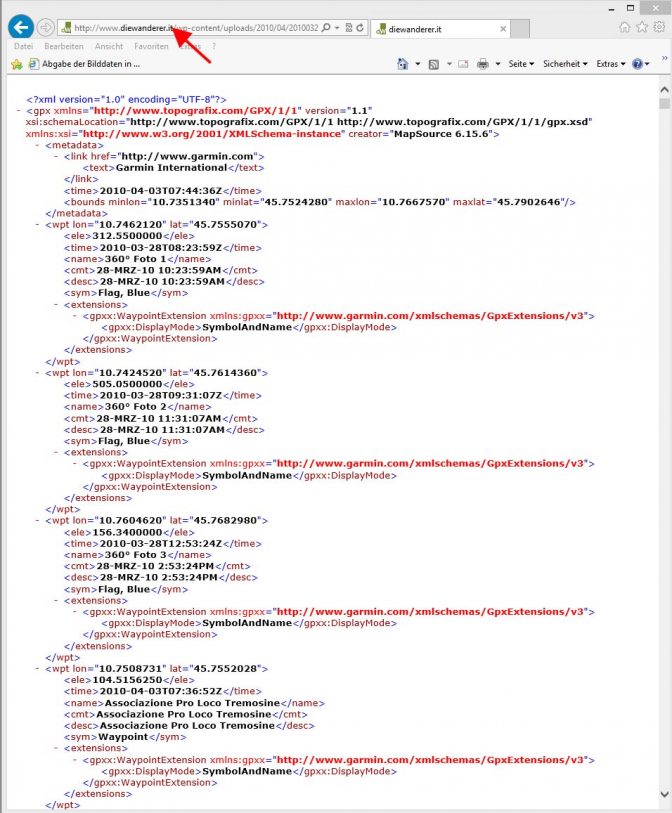Collapse WaypointExtension under 360° Foto 2
This screenshot has width=672, height=813.
[75, 464]
